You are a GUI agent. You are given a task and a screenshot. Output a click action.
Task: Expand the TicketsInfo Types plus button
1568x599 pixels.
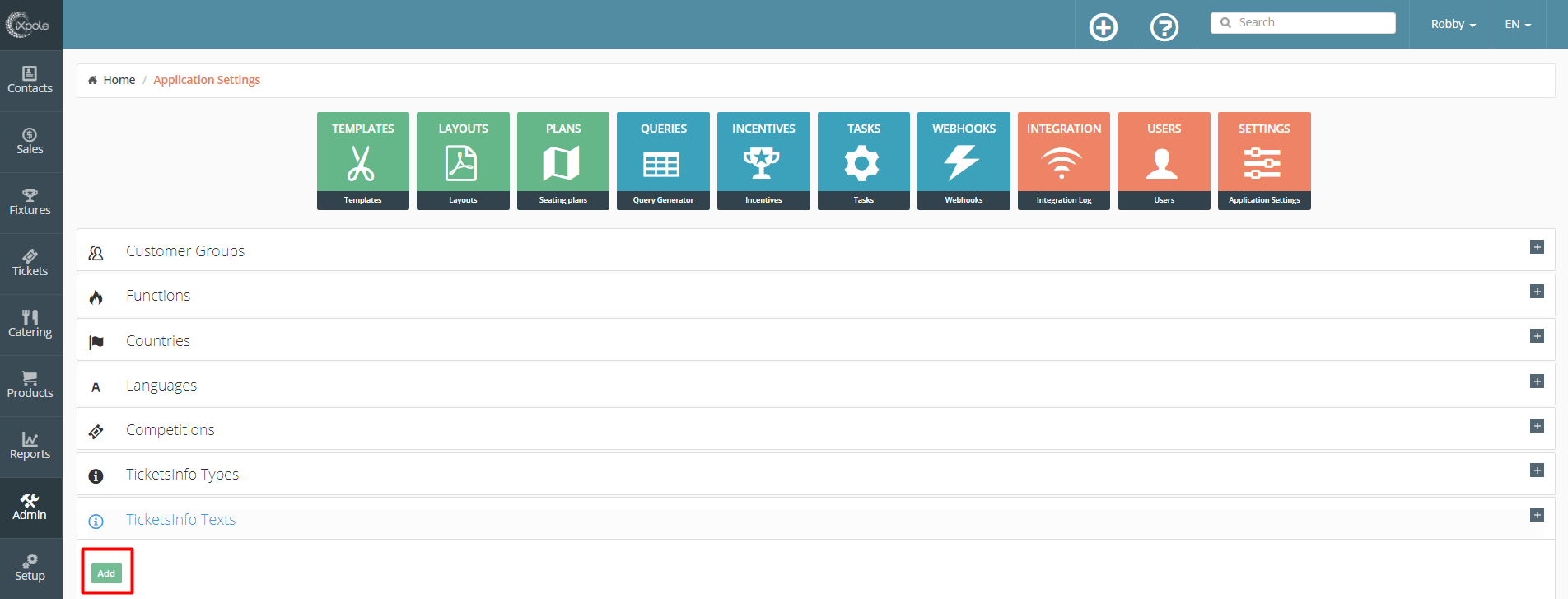[1537, 470]
